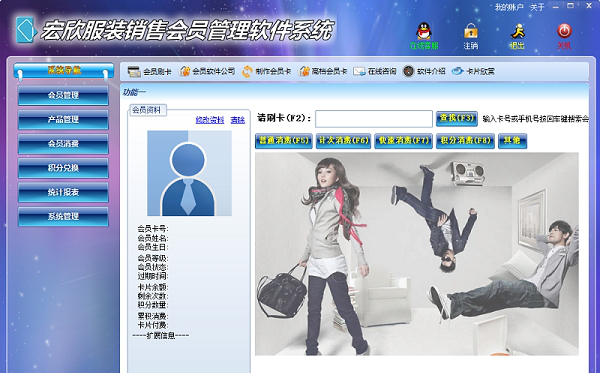Click the 扩展信息 separator text
The width and height of the screenshot is (600, 387).
tap(161, 335)
